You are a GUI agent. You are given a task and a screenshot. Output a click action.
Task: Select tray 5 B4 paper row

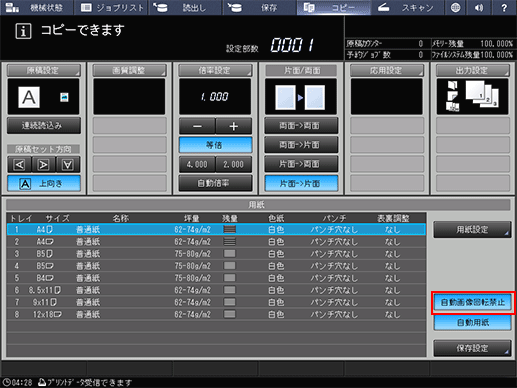click(216, 278)
